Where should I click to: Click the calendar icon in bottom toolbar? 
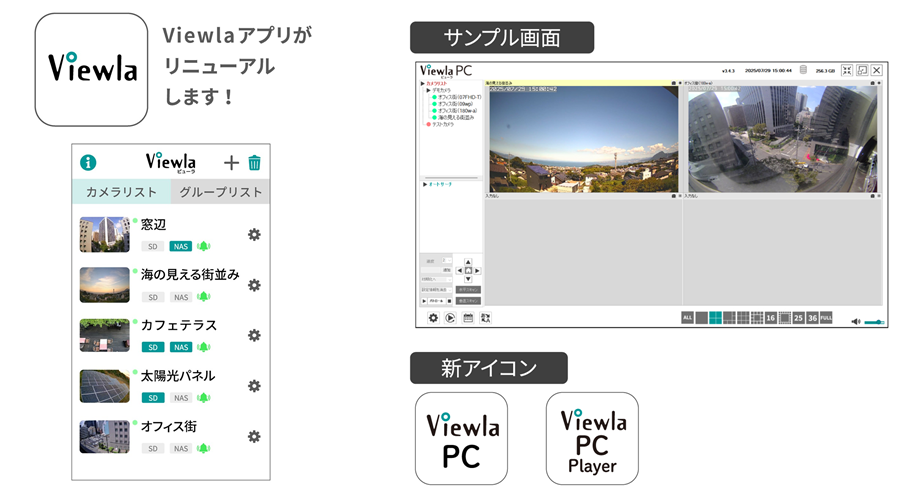coord(467,318)
